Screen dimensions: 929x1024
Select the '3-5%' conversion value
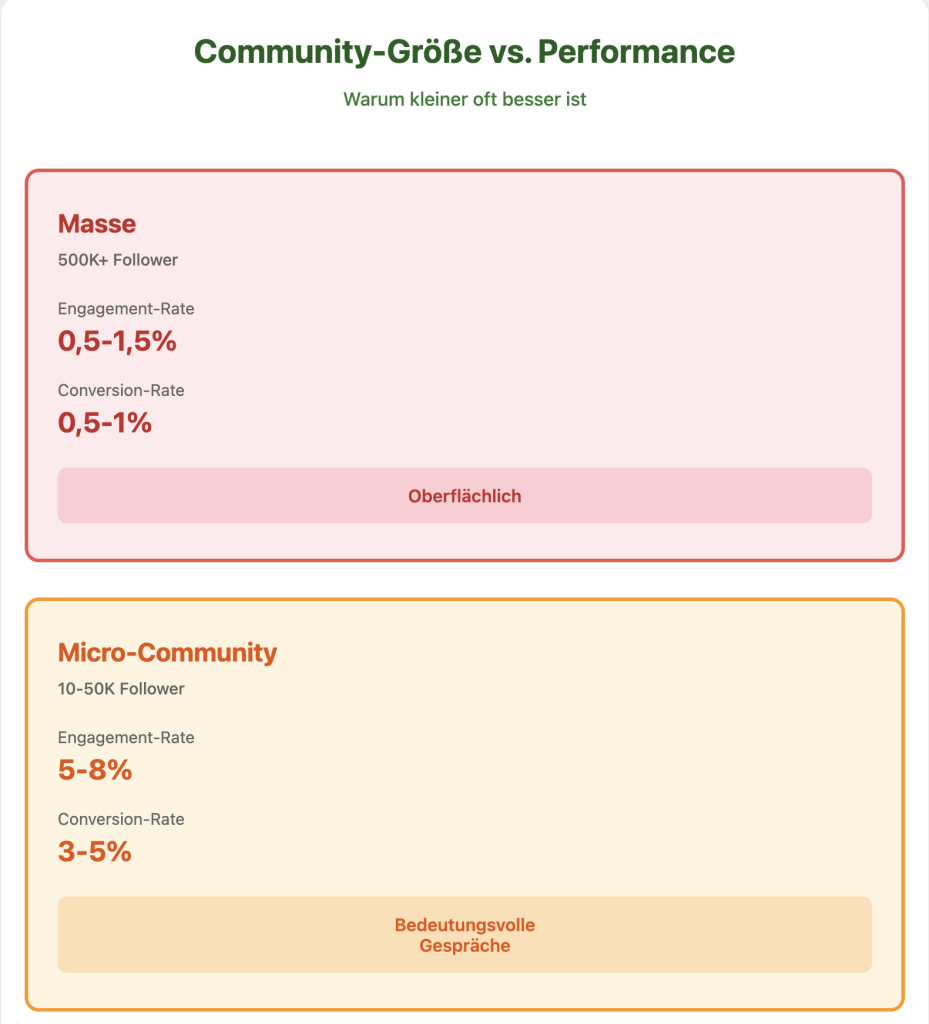pos(95,852)
